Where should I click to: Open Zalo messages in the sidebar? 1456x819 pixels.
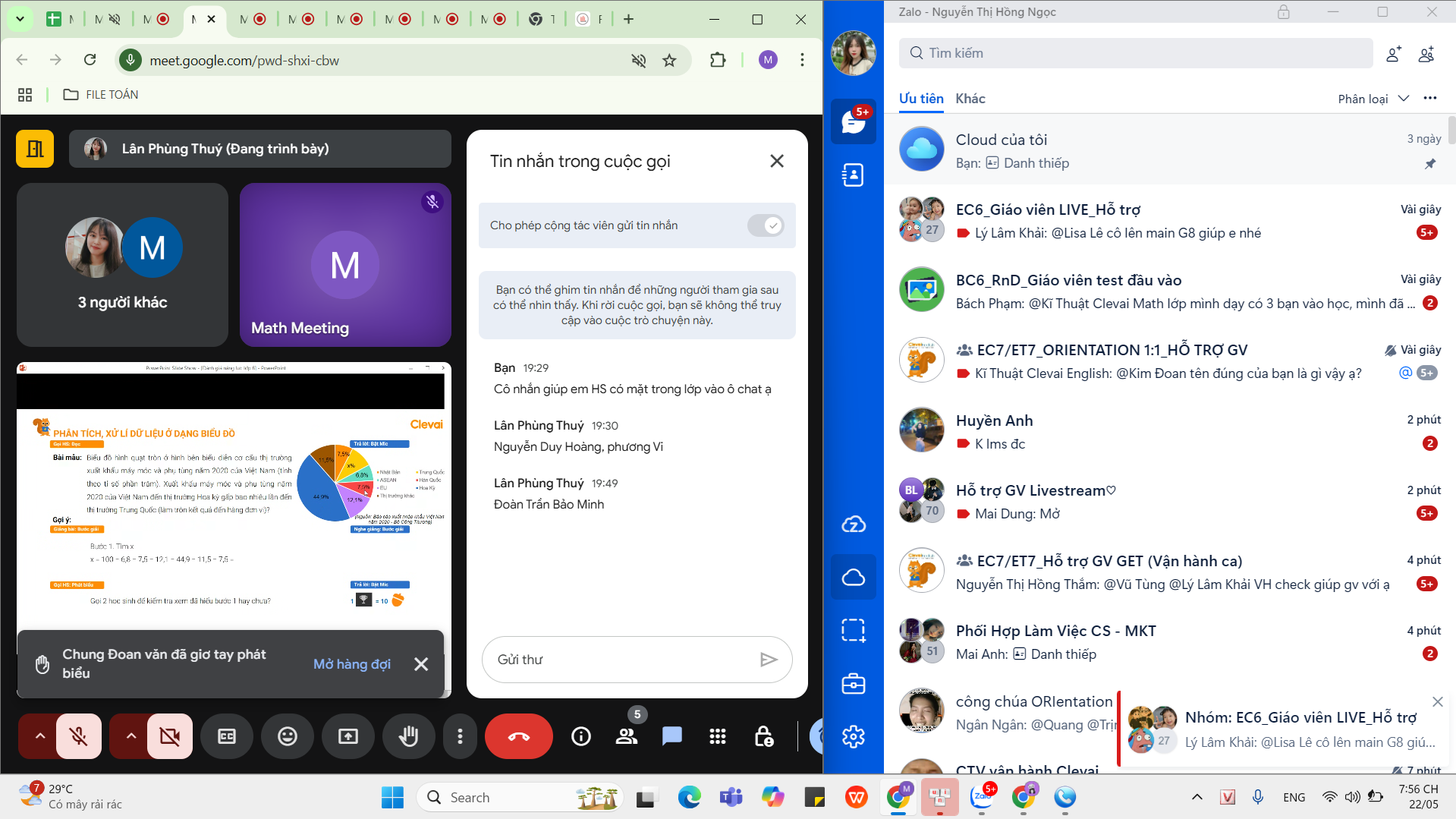854,121
